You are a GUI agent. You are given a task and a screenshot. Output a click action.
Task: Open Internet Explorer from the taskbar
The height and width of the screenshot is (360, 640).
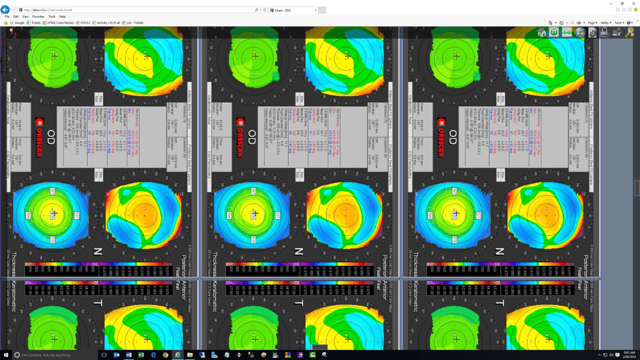click(x=178, y=355)
